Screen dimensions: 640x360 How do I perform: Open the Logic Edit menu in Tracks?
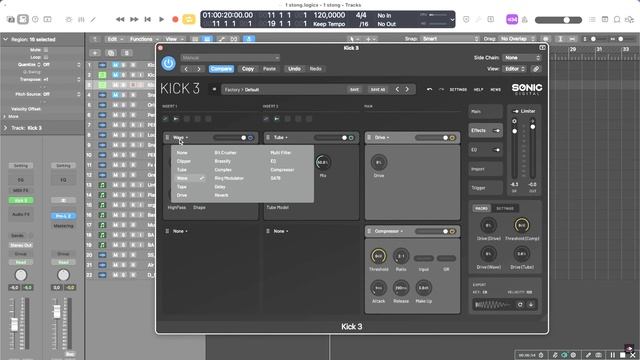tap(114, 39)
